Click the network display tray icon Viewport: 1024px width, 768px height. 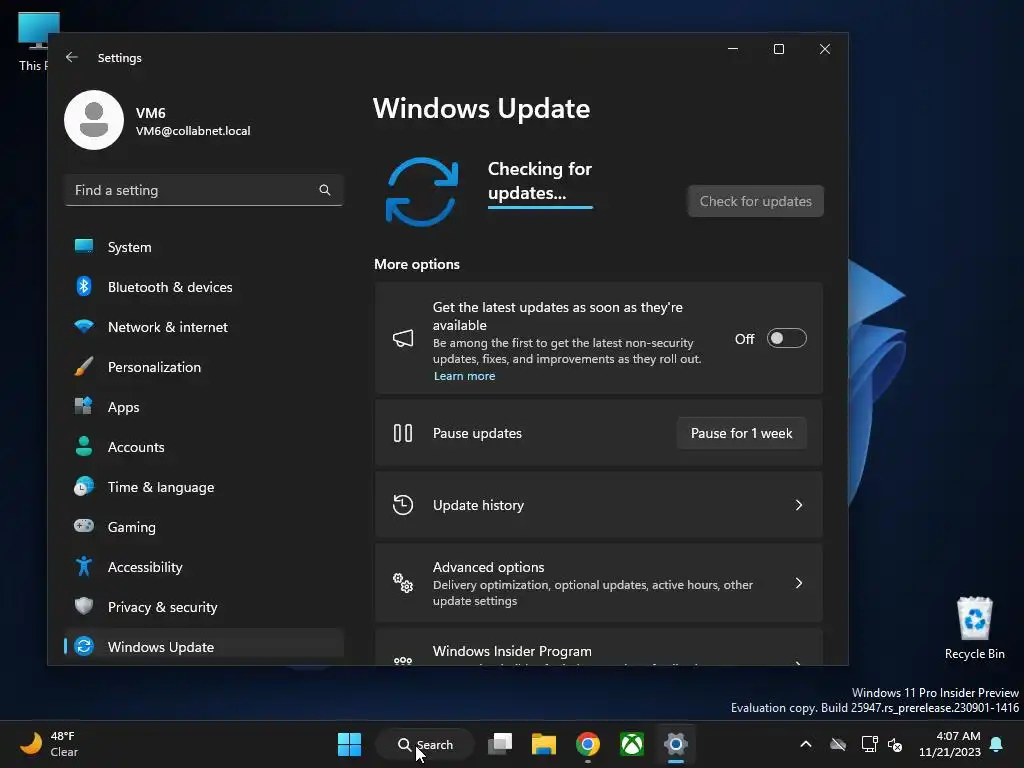tap(869, 744)
